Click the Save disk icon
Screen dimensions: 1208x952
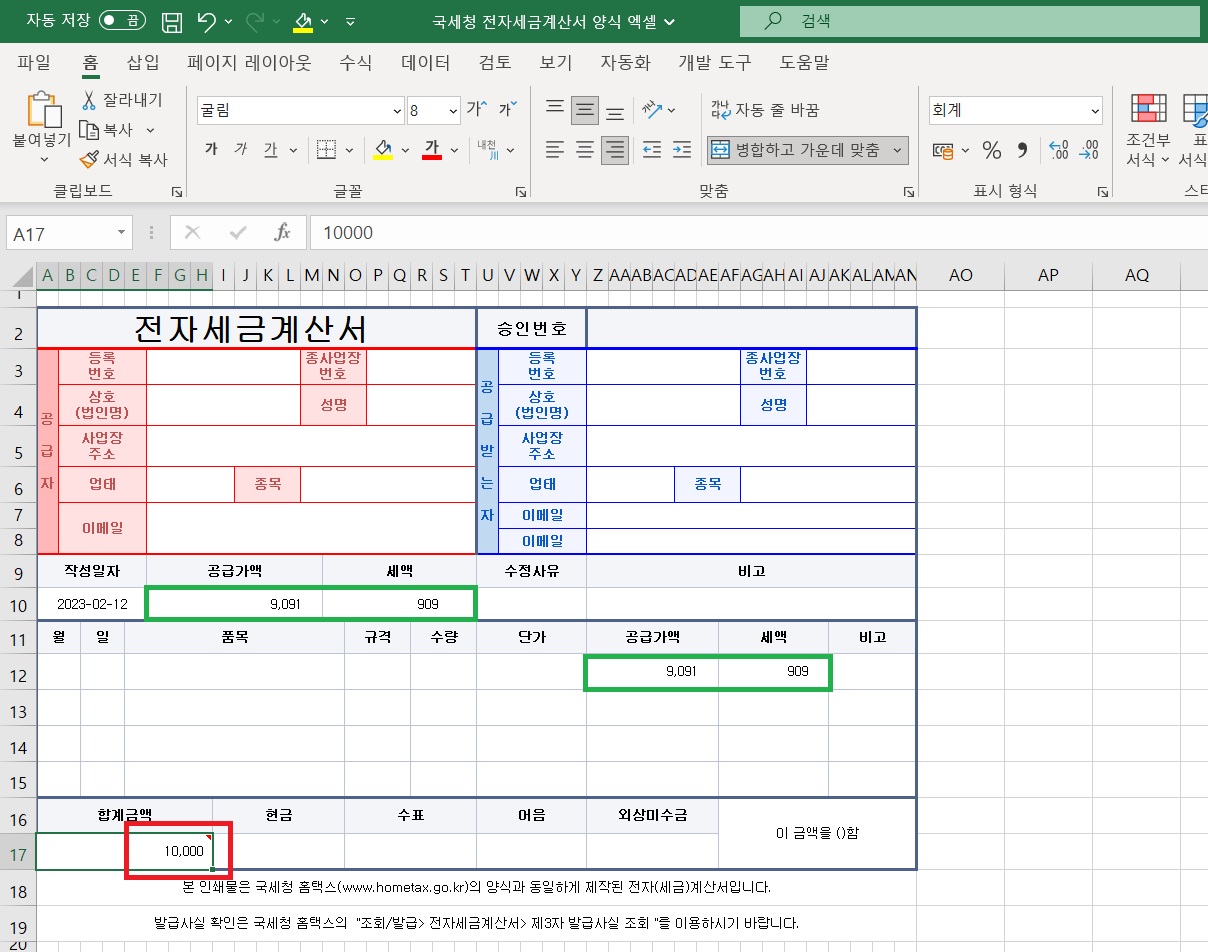click(x=172, y=21)
